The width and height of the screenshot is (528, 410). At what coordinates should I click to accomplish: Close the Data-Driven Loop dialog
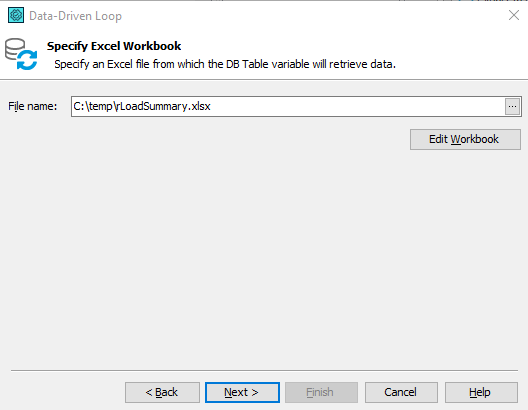[x=514, y=15]
